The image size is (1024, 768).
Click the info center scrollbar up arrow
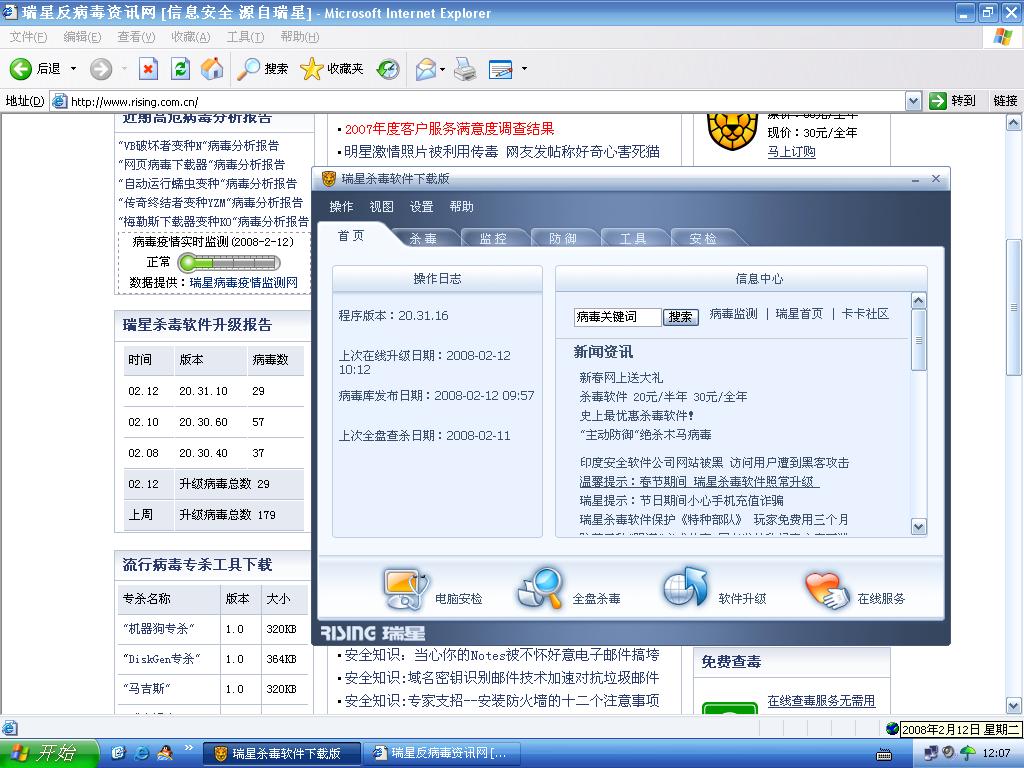(x=919, y=301)
